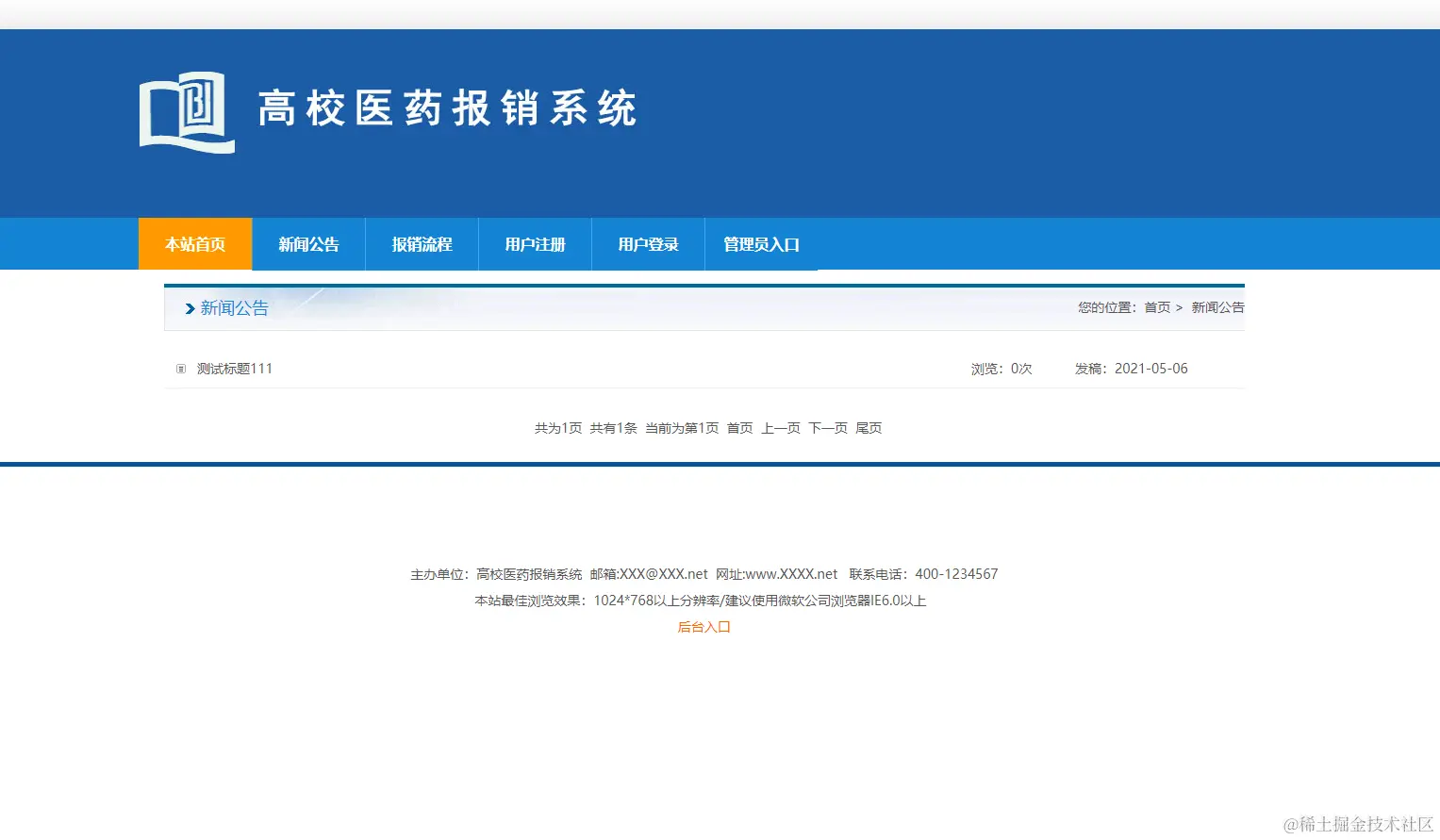Click the 下一页 pagination link
The width and height of the screenshot is (1440, 840).
[828, 428]
